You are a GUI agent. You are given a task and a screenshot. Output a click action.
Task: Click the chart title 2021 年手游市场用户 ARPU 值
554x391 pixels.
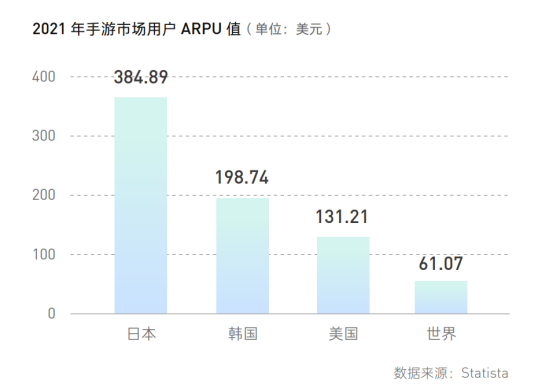coord(137,29)
